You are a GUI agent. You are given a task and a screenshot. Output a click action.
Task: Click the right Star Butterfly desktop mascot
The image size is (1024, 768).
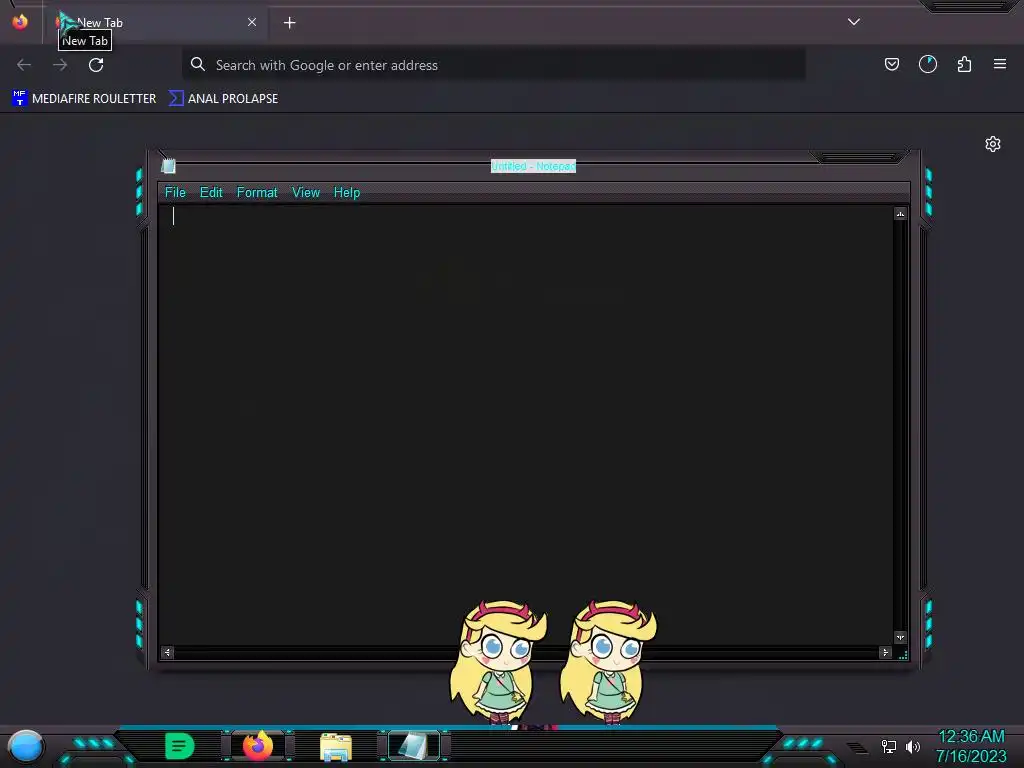click(x=608, y=661)
